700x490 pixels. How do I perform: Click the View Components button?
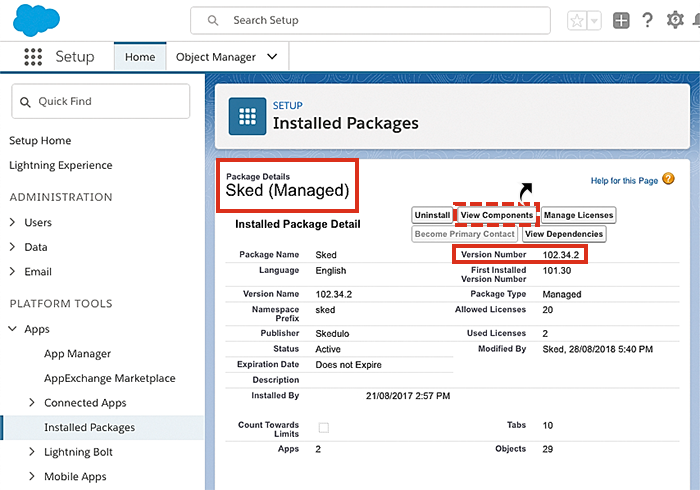coord(496,215)
